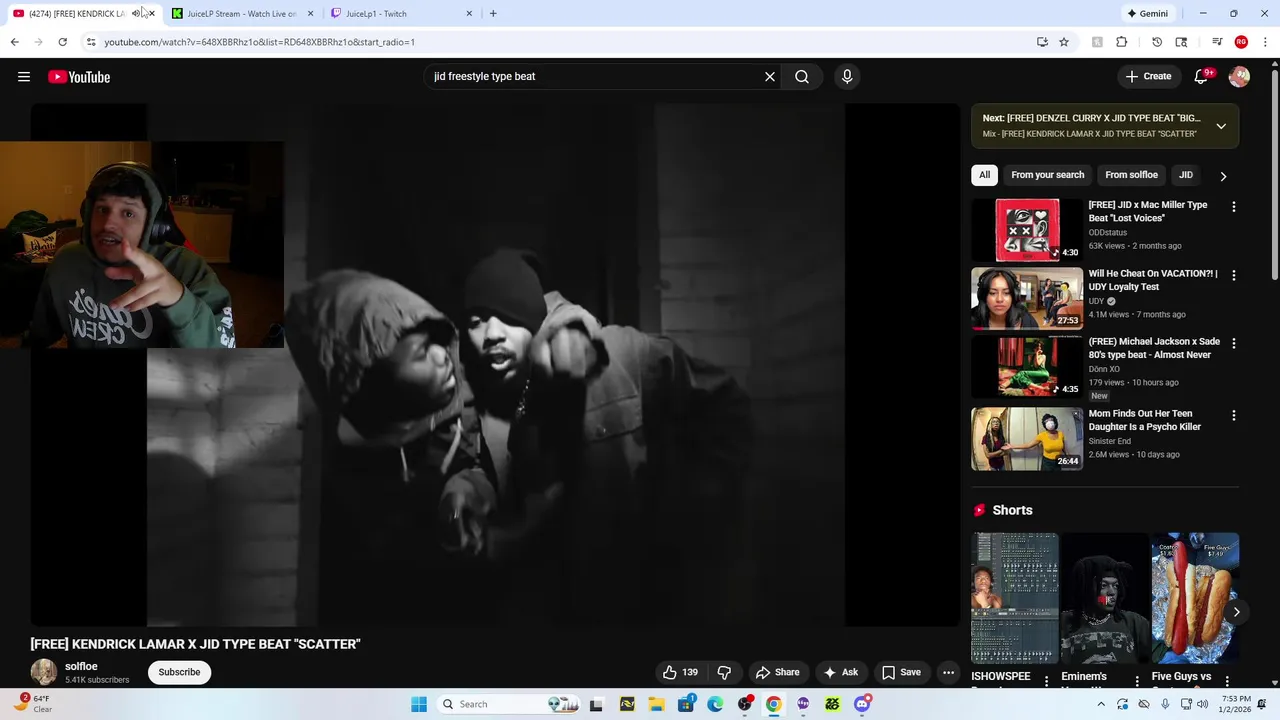Open Discord from taskbar
The width and height of the screenshot is (1280, 720).
(x=863, y=704)
